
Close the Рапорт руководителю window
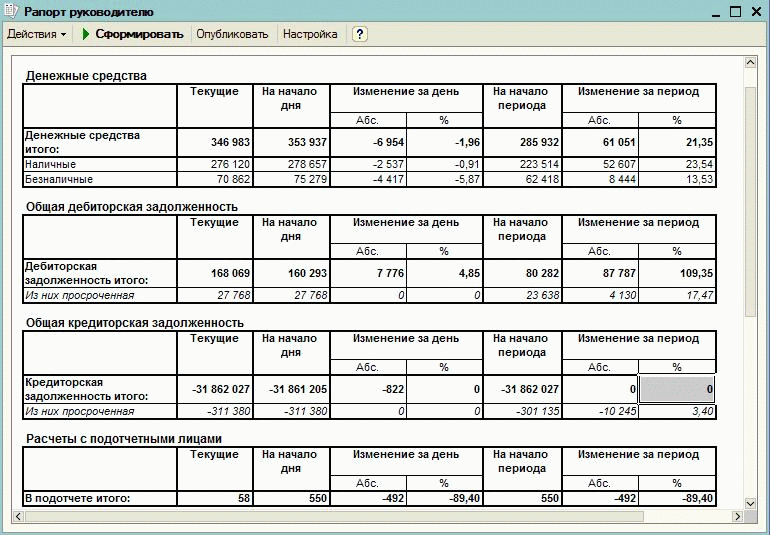[755, 11]
